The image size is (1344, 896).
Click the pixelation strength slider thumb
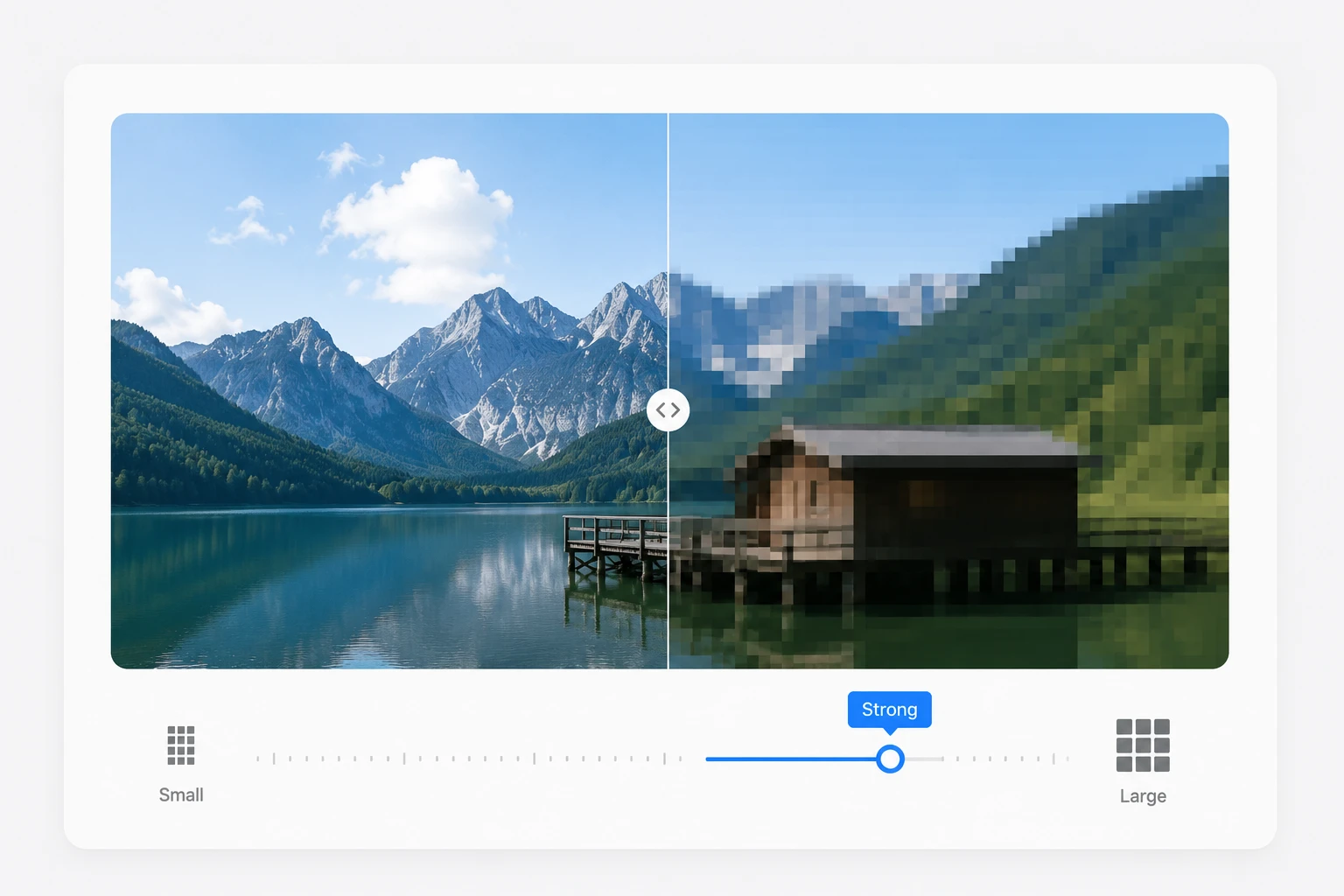890,759
